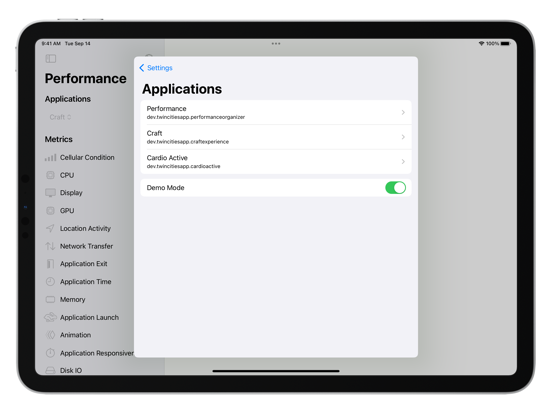The width and height of the screenshot is (552, 414).
Task: Open the Craft application row
Action: pos(276,137)
